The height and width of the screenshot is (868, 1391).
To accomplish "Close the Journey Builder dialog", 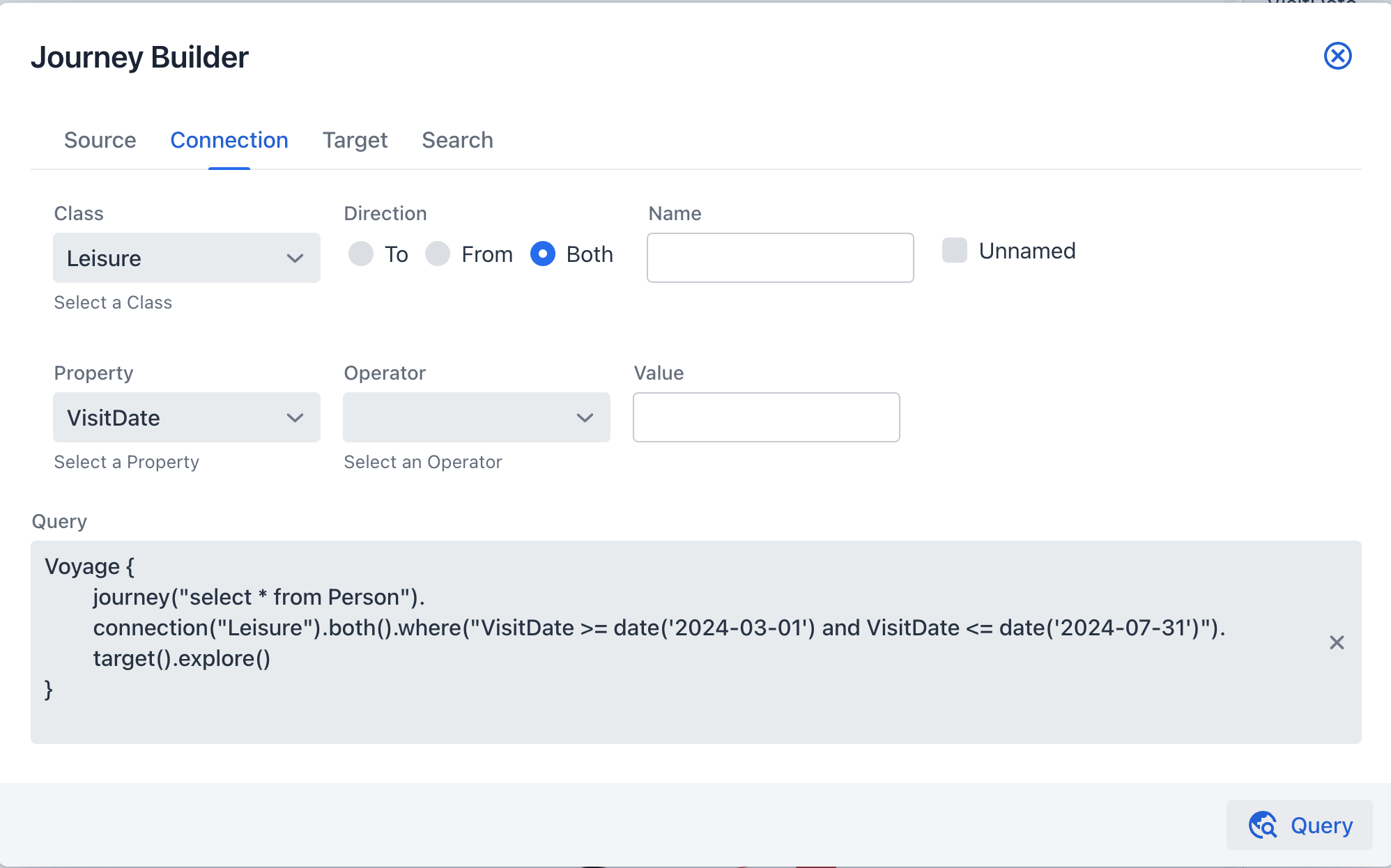I will [x=1337, y=56].
